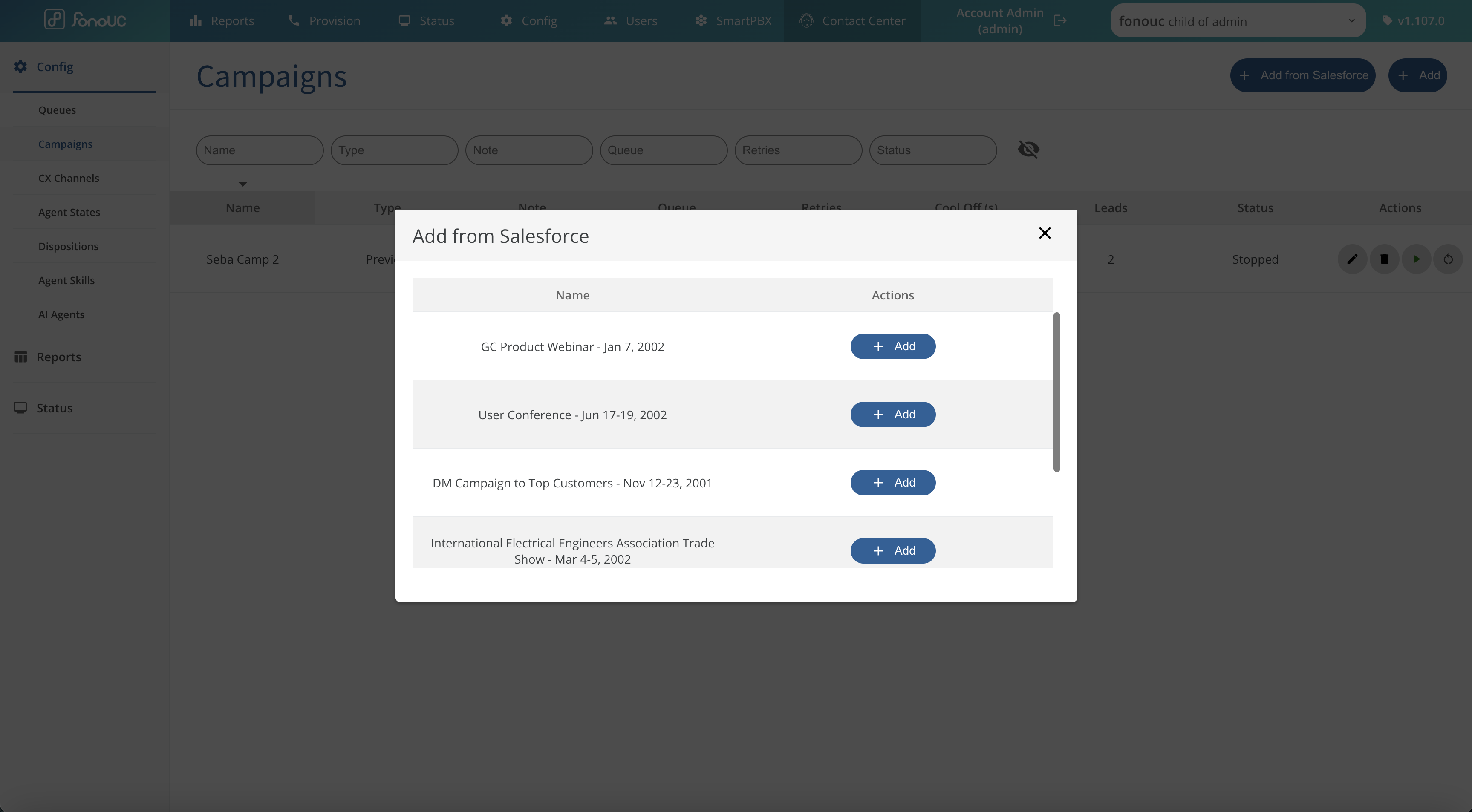
Task: Focus the Type filter field
Action: coord(394,150)
